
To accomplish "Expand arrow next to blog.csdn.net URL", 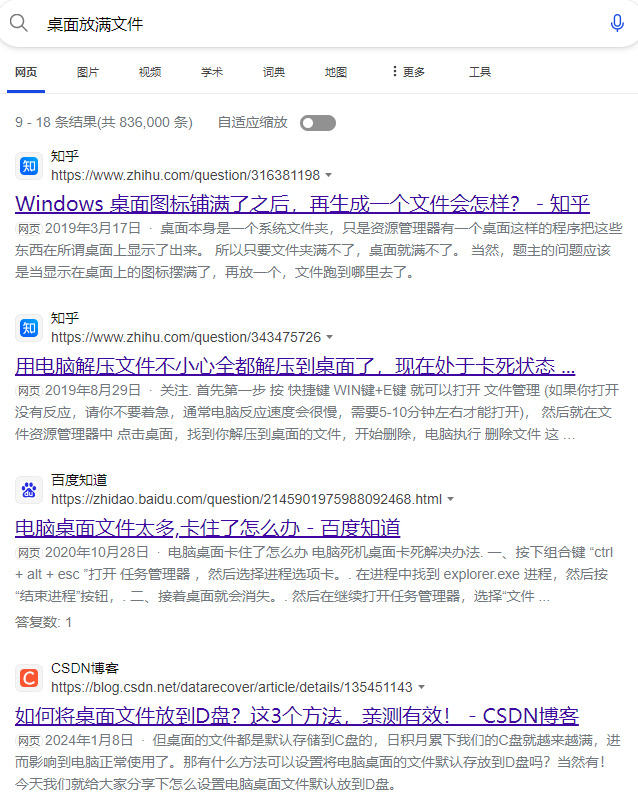I will (422, 687).
